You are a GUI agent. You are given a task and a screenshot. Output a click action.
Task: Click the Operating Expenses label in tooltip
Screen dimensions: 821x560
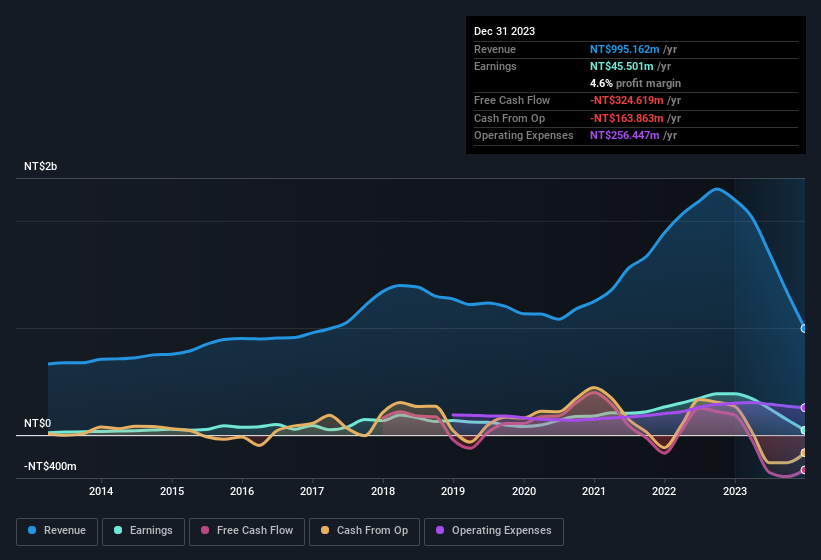click(x=524, y=136)
